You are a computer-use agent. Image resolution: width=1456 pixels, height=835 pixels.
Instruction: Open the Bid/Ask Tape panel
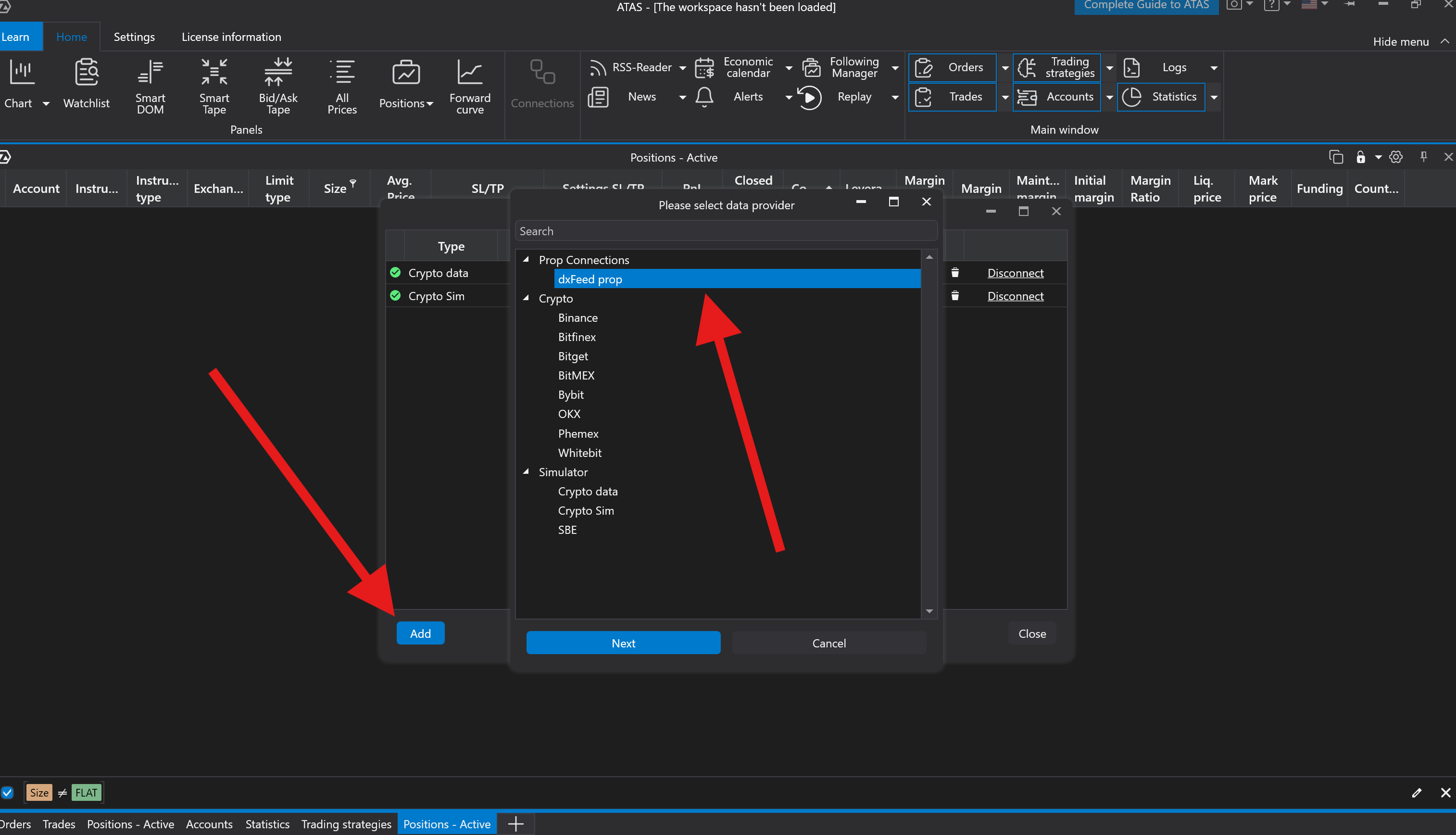pyautogui.click(x=278, y=86)
